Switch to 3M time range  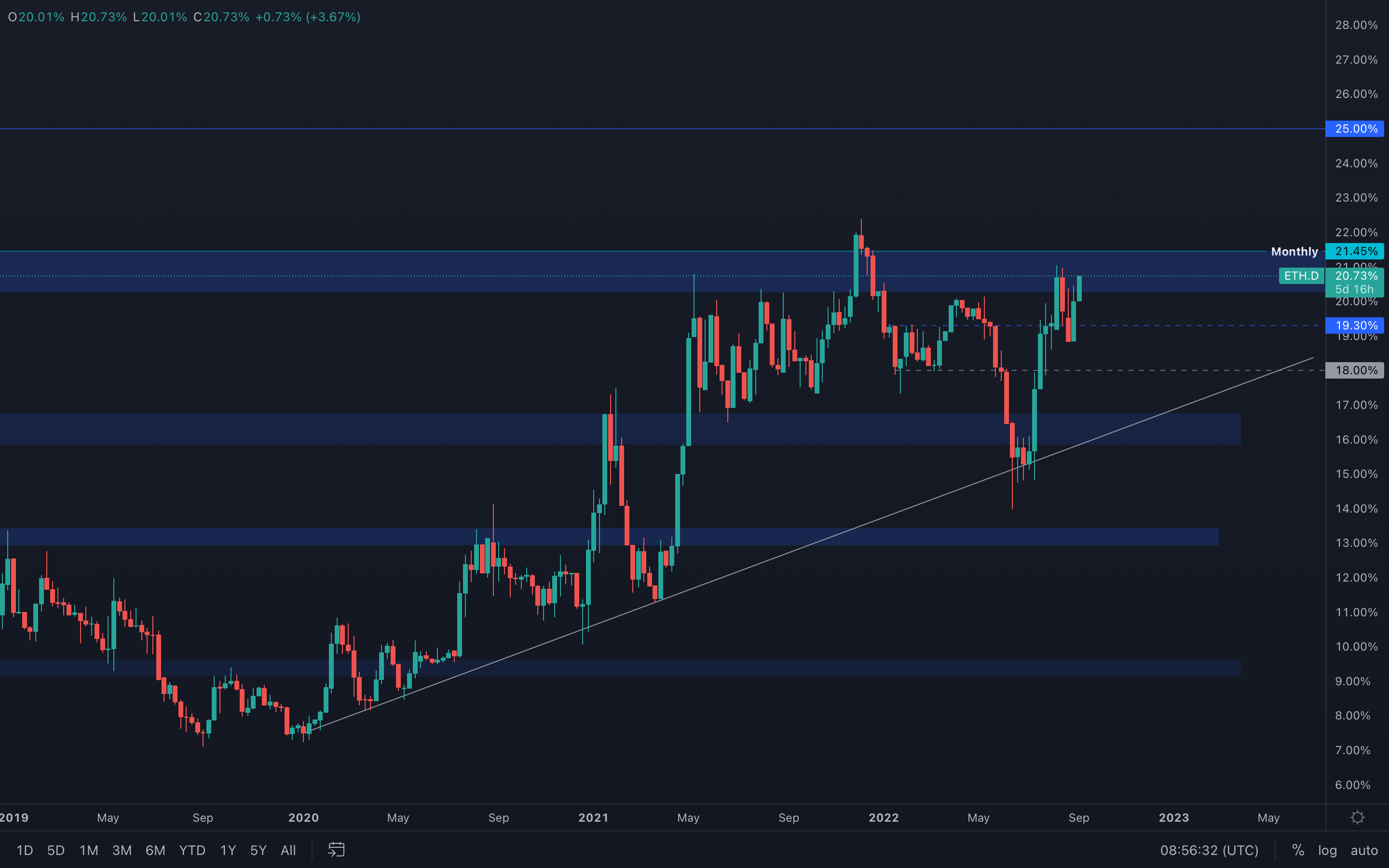coord(122,850)
